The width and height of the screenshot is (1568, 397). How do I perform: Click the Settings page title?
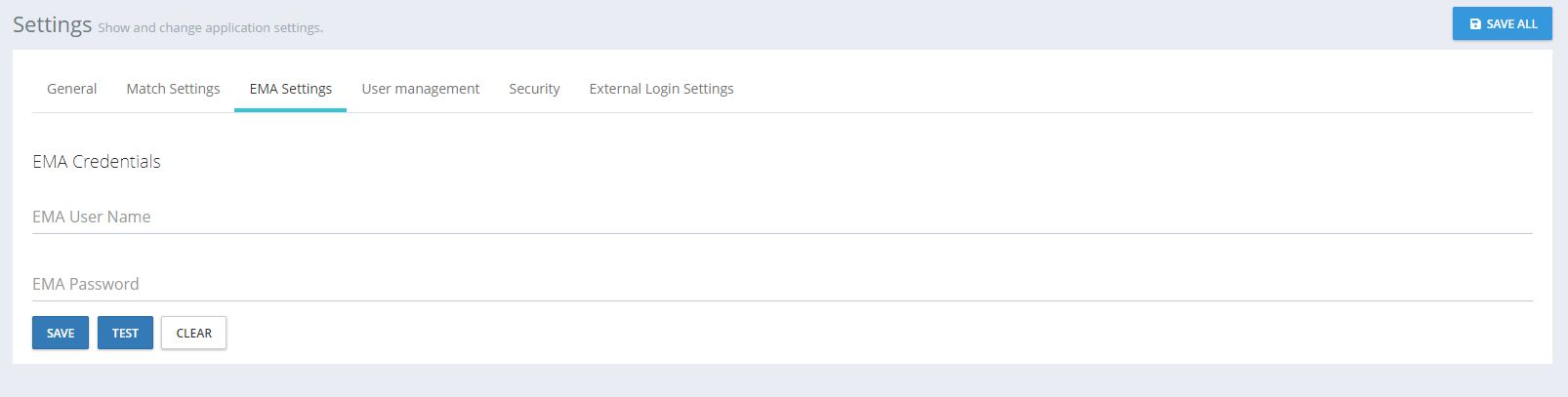tap(52, 24)
